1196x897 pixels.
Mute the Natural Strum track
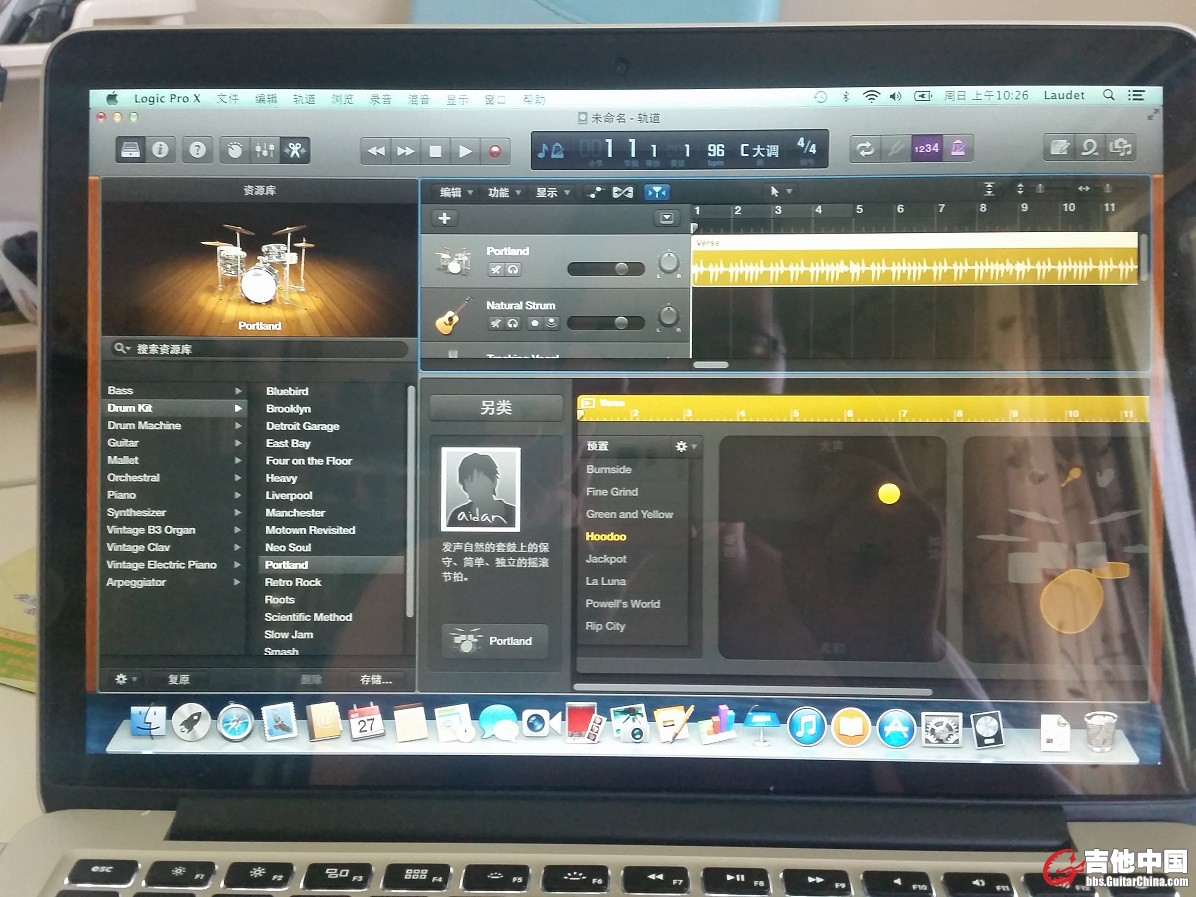(496, 323)
